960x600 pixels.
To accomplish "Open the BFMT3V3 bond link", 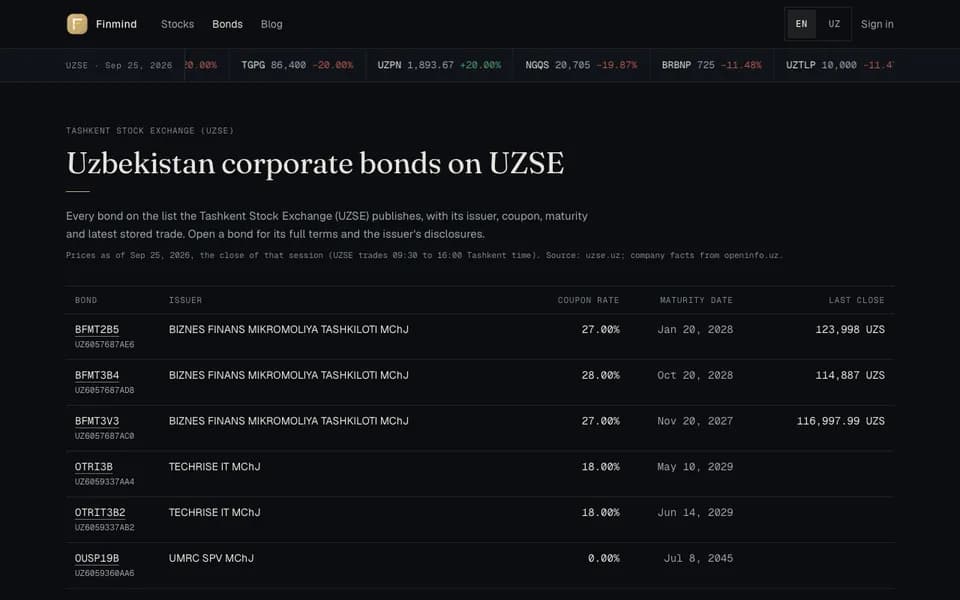I will point(97,421).
